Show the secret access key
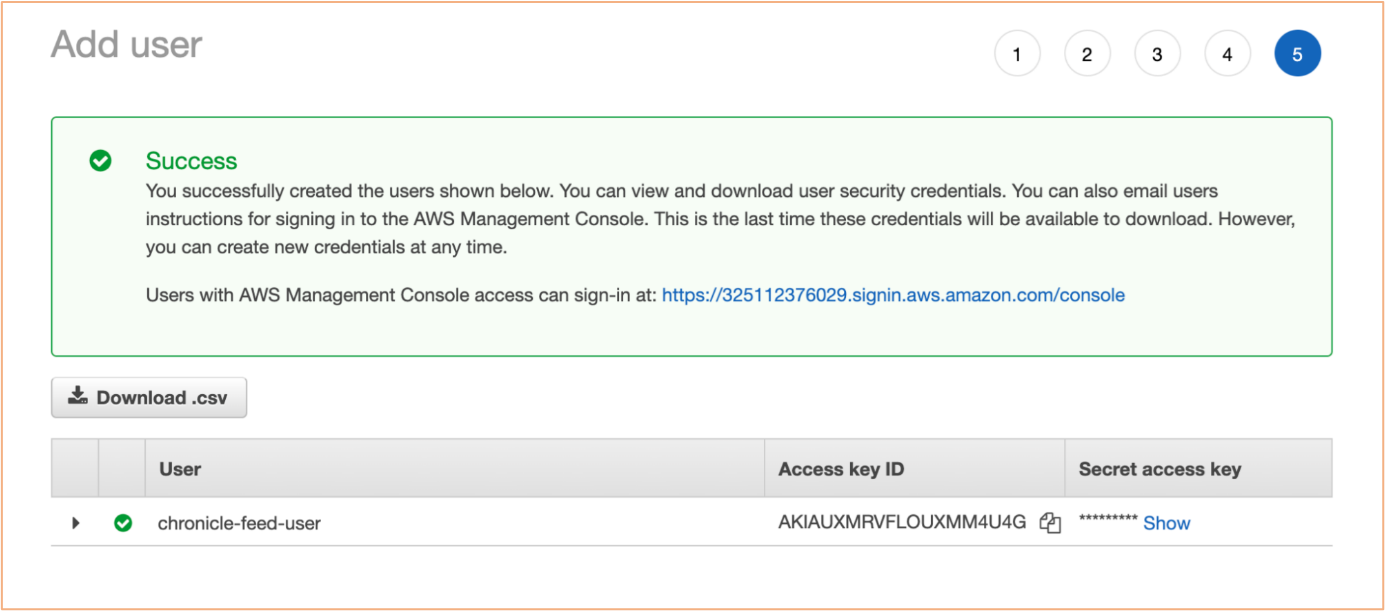This screenshot has height=611, width=1385. 1166,523
